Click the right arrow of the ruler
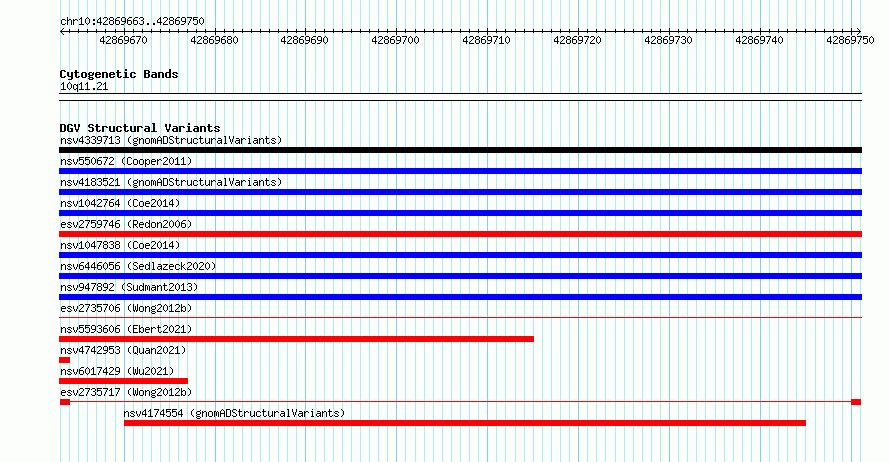 pos(859,32)
